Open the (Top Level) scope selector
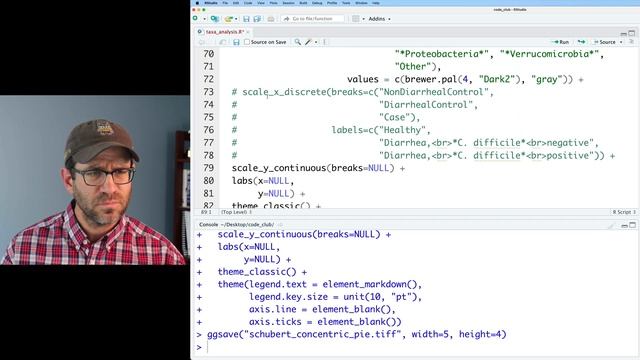640x360 pixels. coord(236,212)
